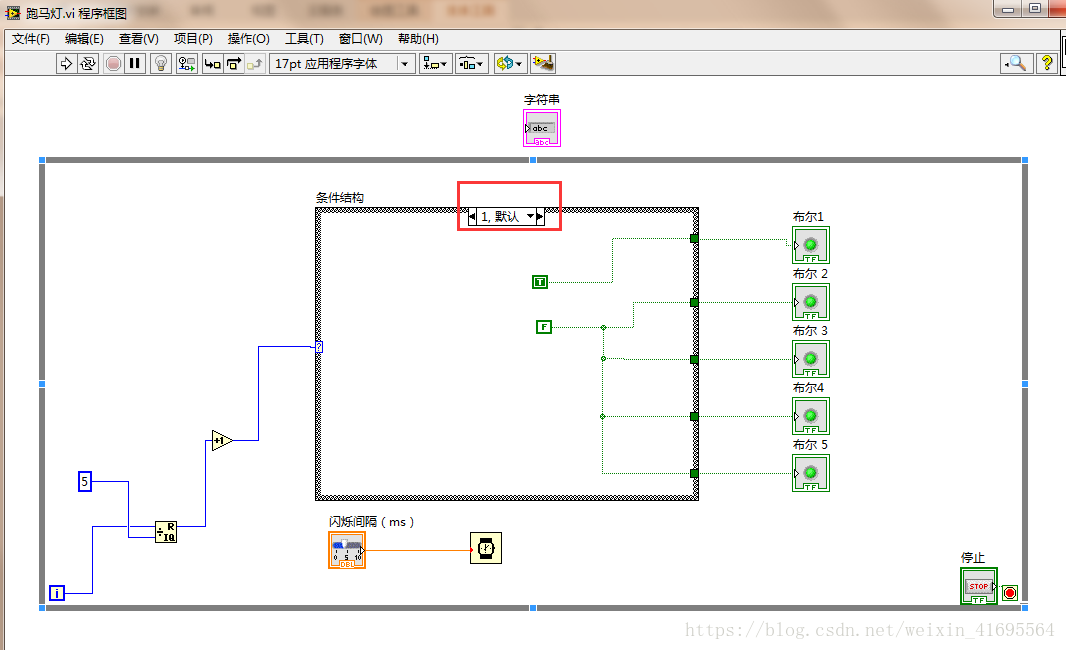
Task: Toggle Retain Wire Values button
Action: (187, 63)
